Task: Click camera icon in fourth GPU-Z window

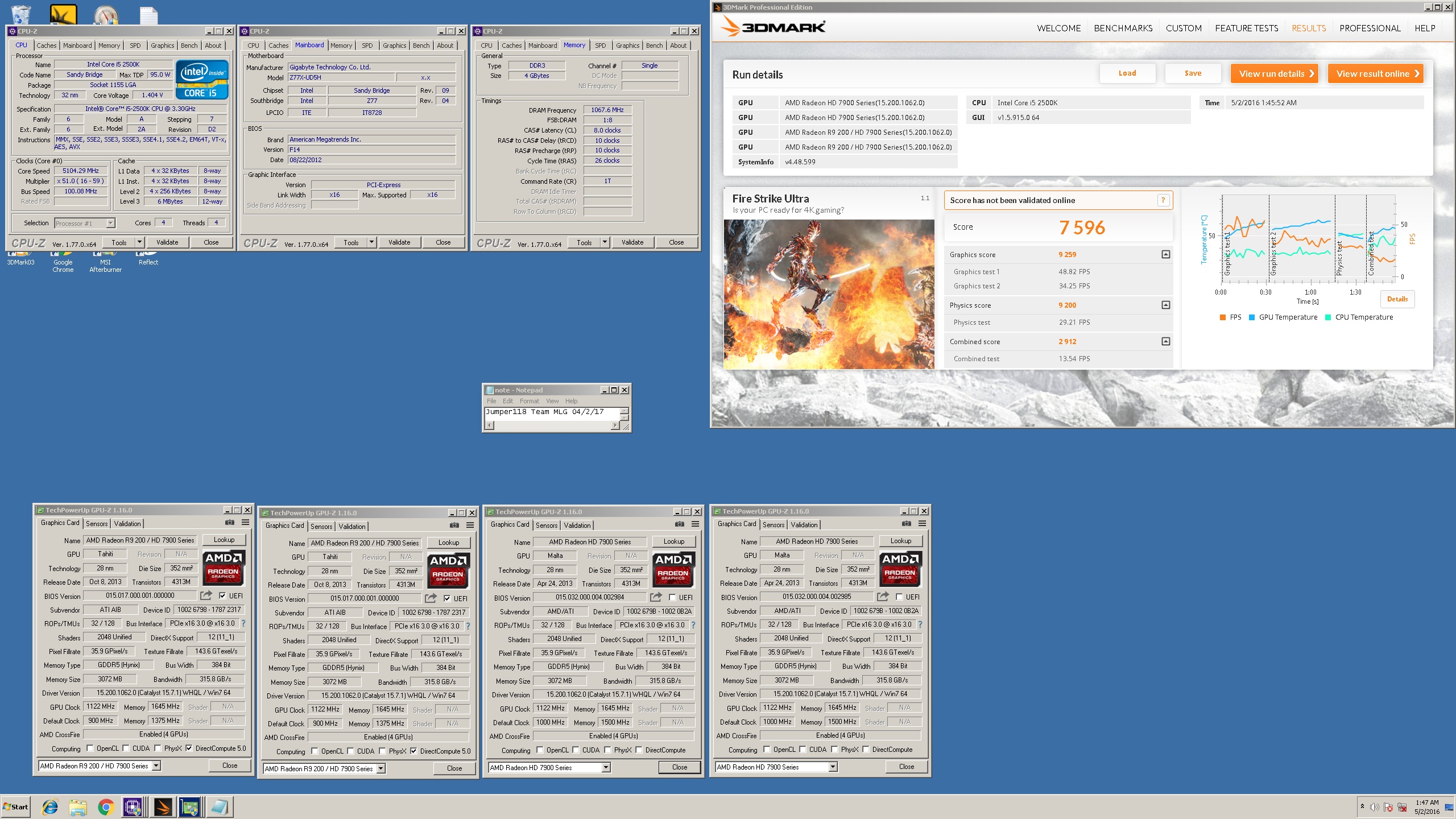Action: click(906, 523)
